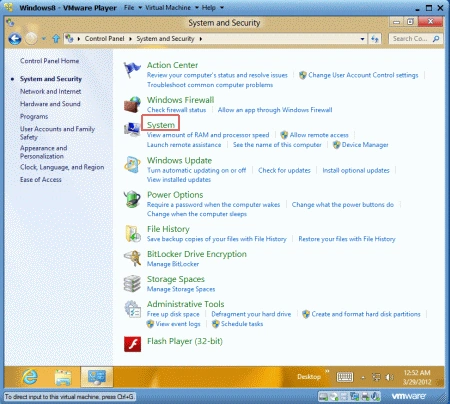Expand the arrow after Control Panel breadcrumb

tap(130, 39)
